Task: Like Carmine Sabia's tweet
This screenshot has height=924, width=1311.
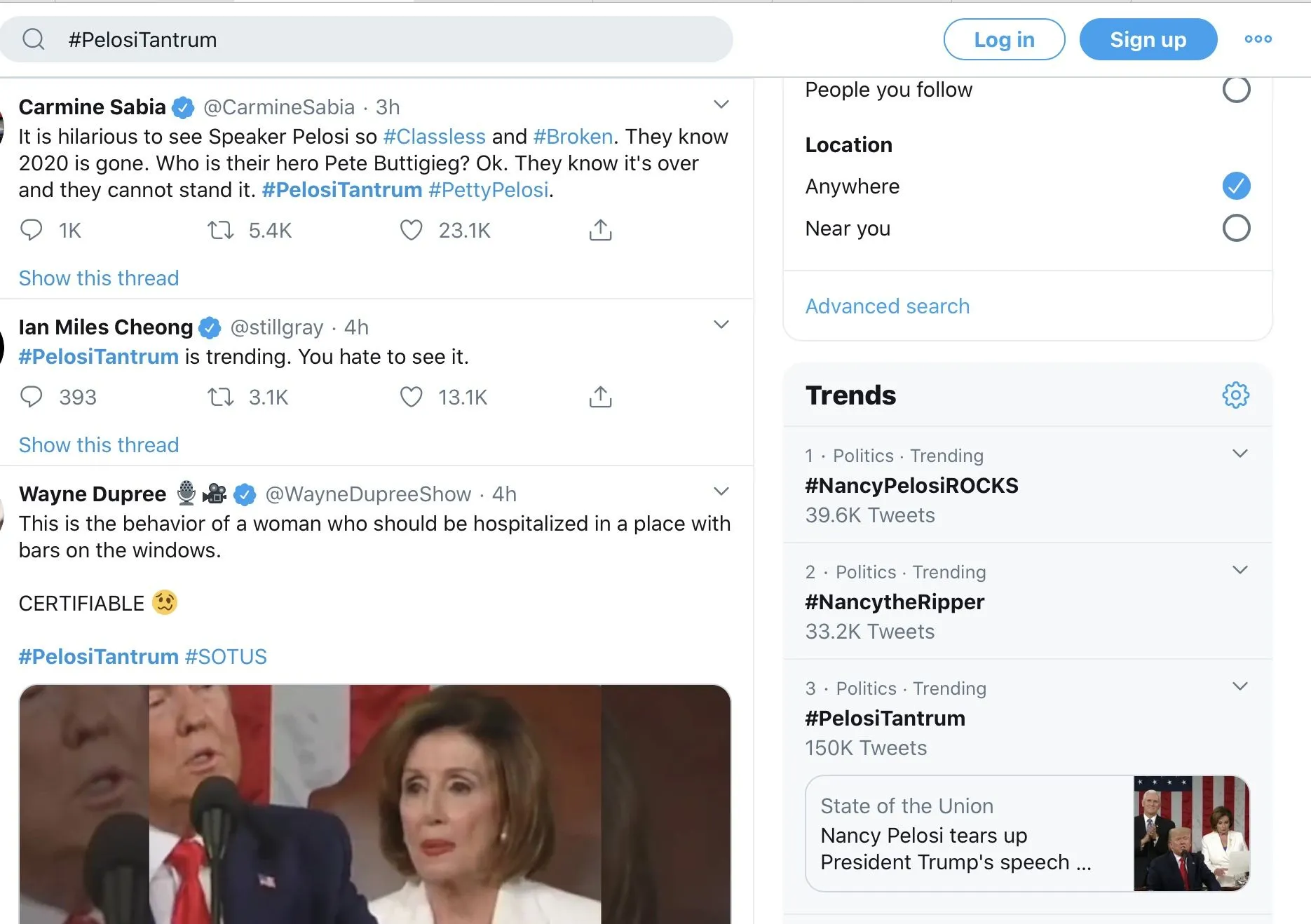Action: tap(412, 230)
